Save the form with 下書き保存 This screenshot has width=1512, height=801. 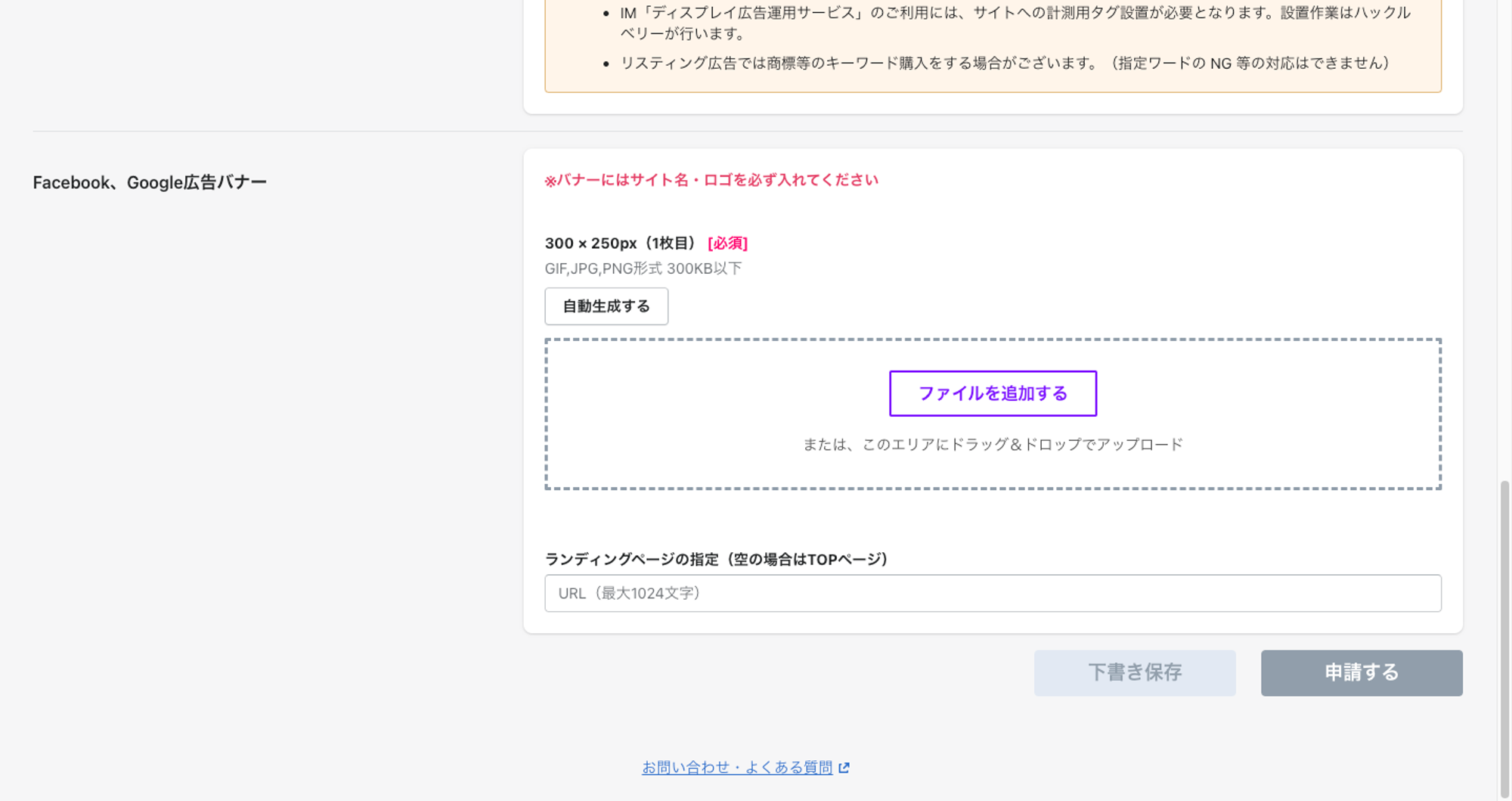[x=1134, y=672]
